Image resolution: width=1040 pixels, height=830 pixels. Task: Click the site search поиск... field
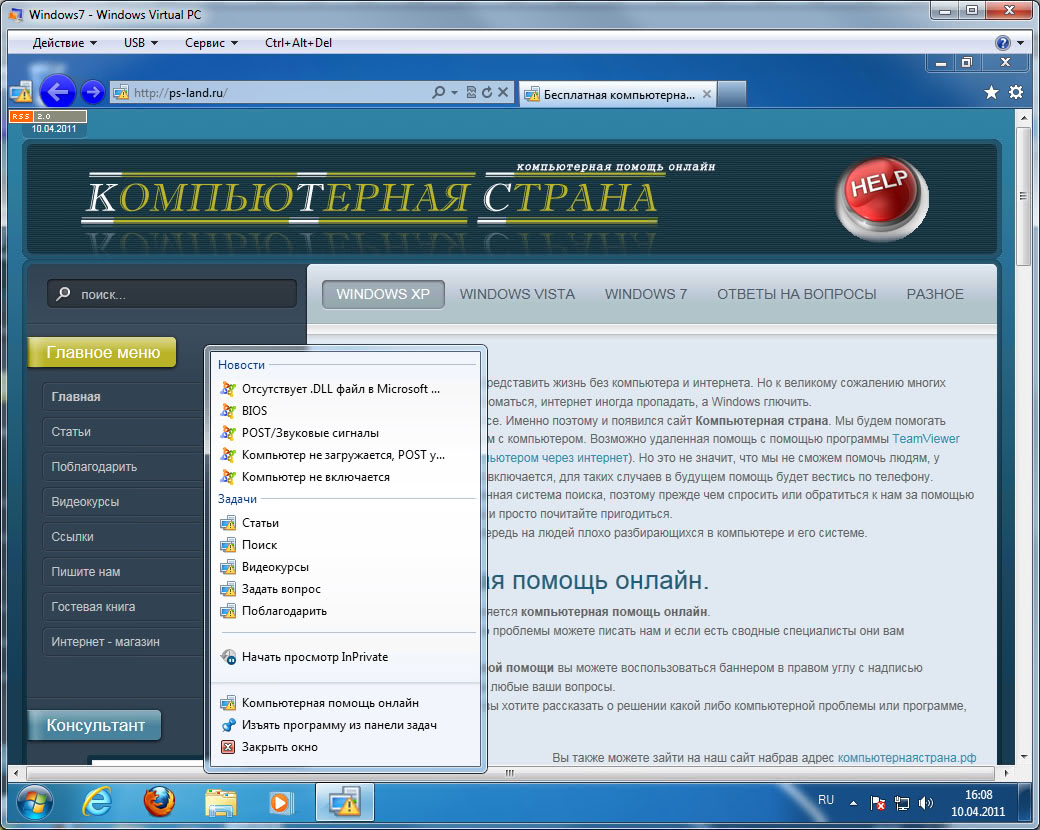[172, 293]
